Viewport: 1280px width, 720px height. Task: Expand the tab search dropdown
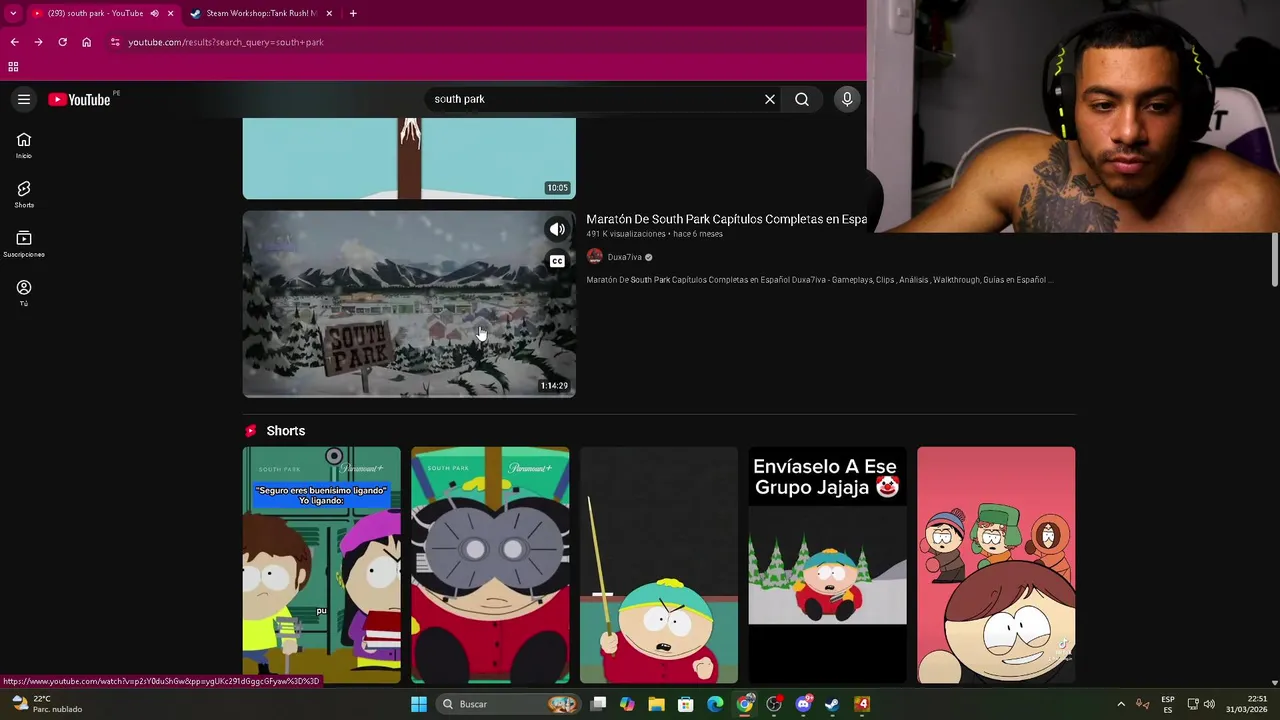(x=13, y=13)
